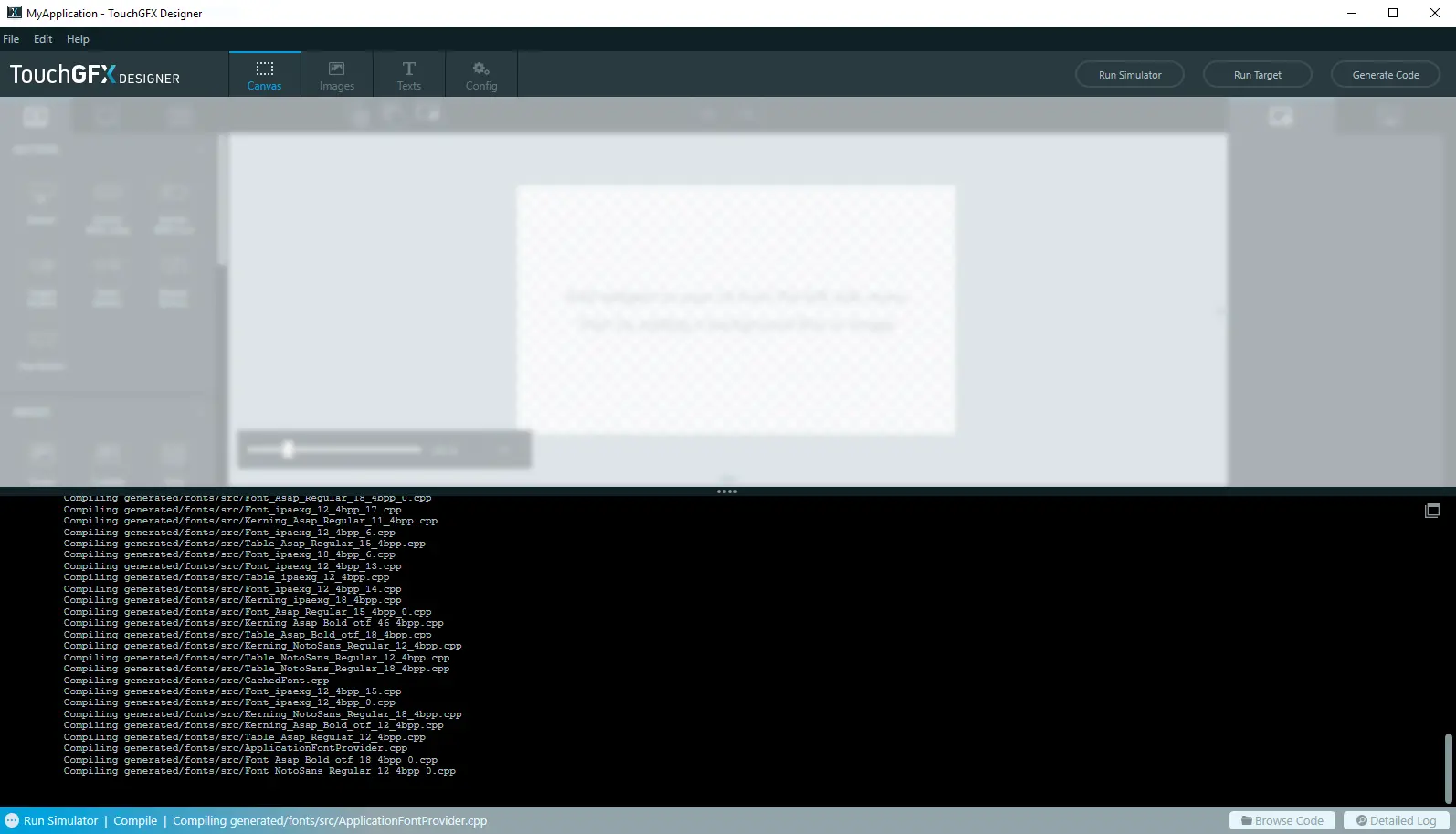
Task: Switch to the Config tab
Action: [481, 75]
